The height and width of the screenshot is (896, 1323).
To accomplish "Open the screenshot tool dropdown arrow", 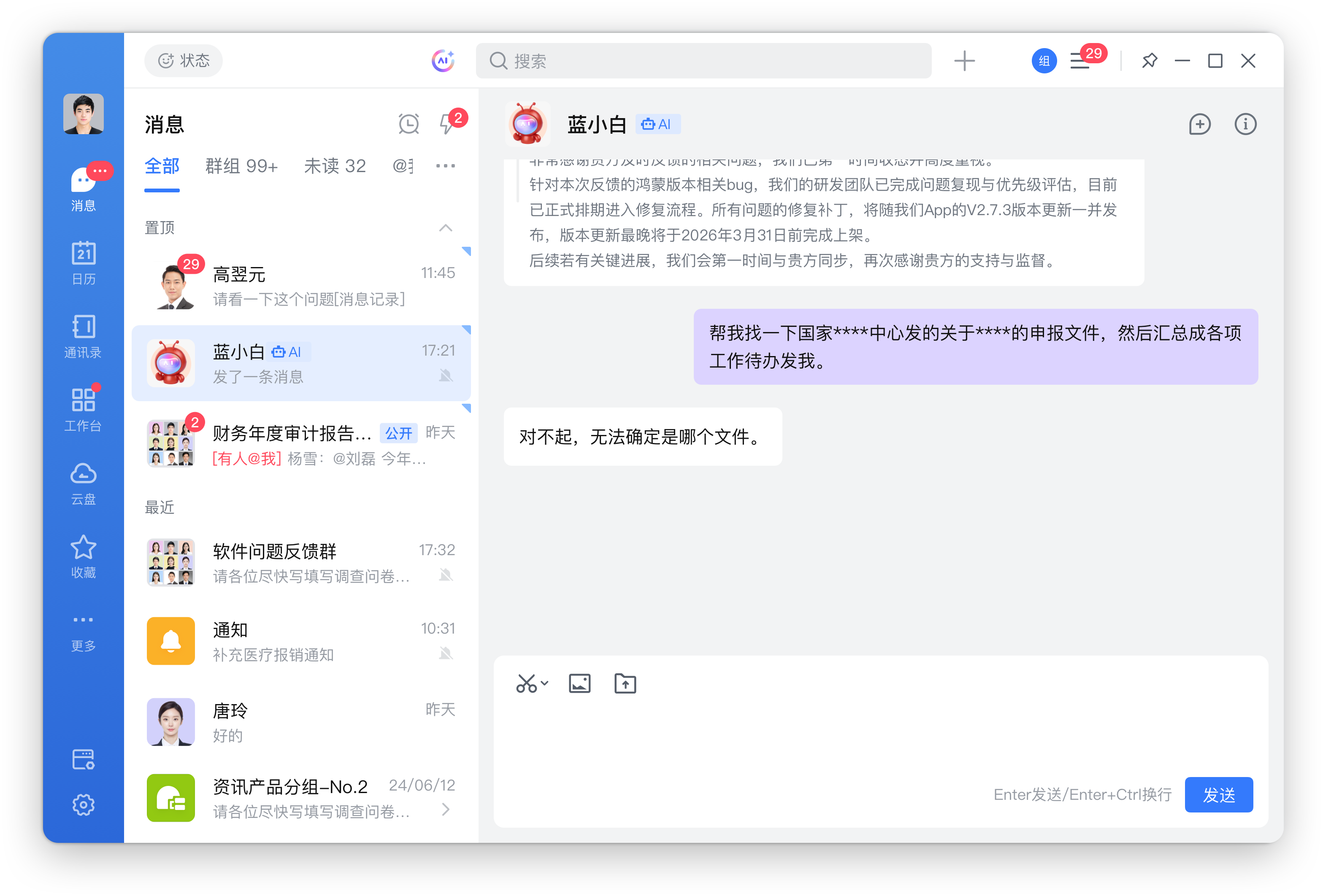I will 545,683.
